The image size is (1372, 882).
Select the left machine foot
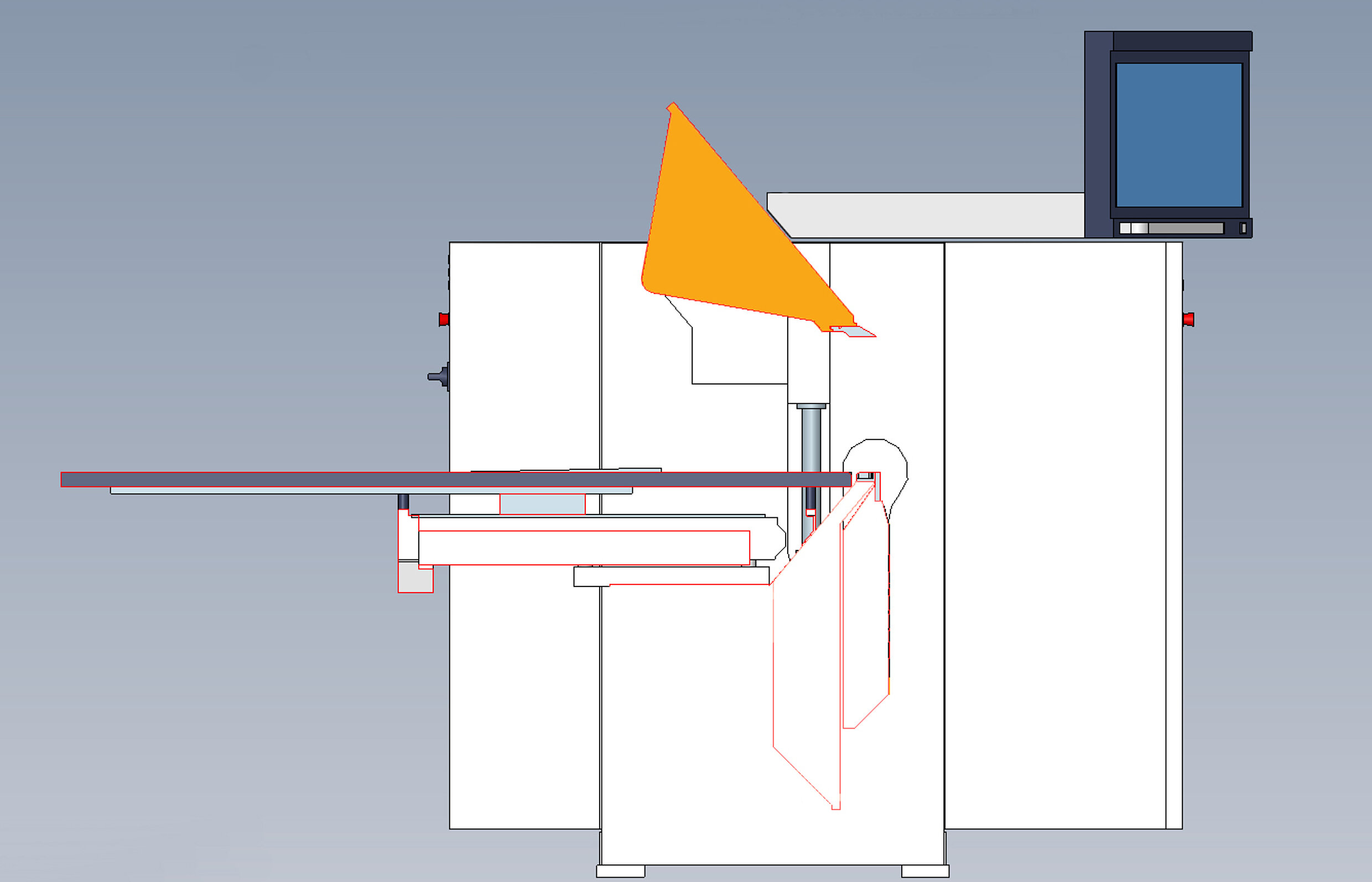(620, 871)
